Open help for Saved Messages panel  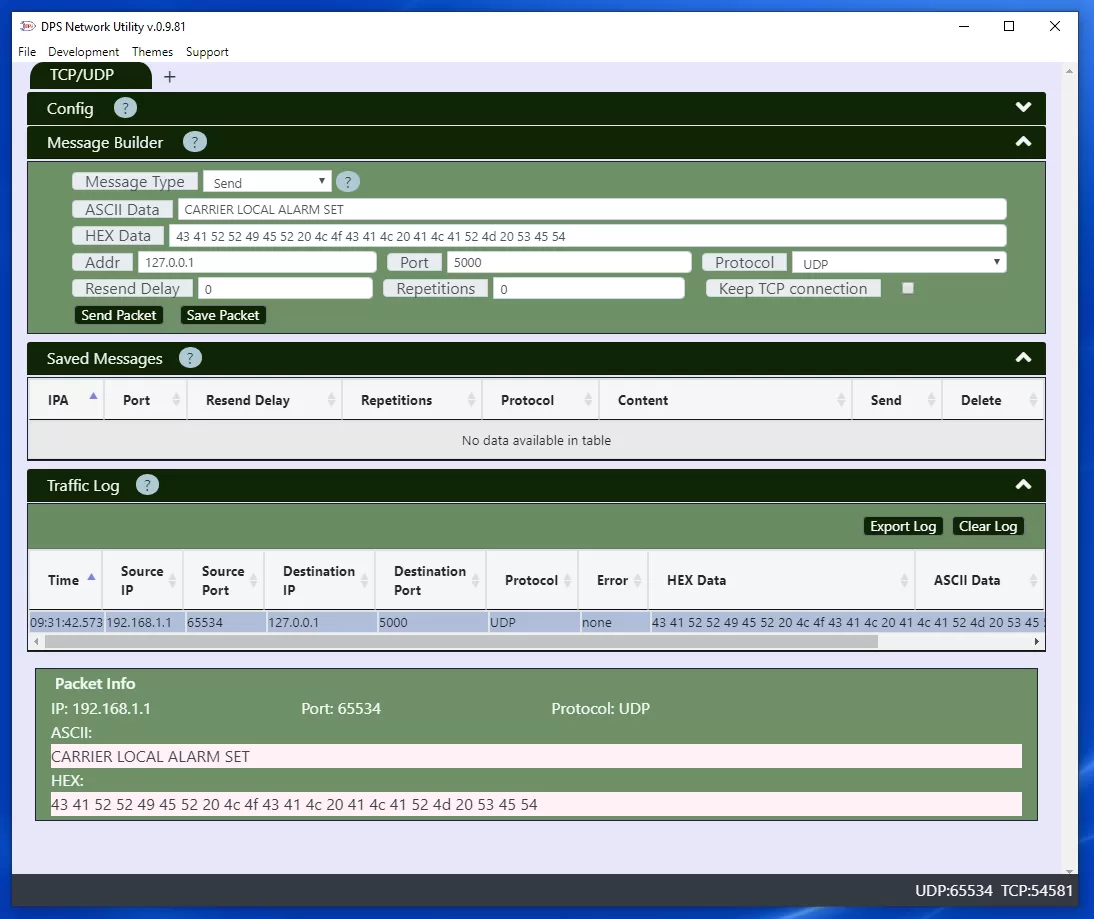(190, 358)
